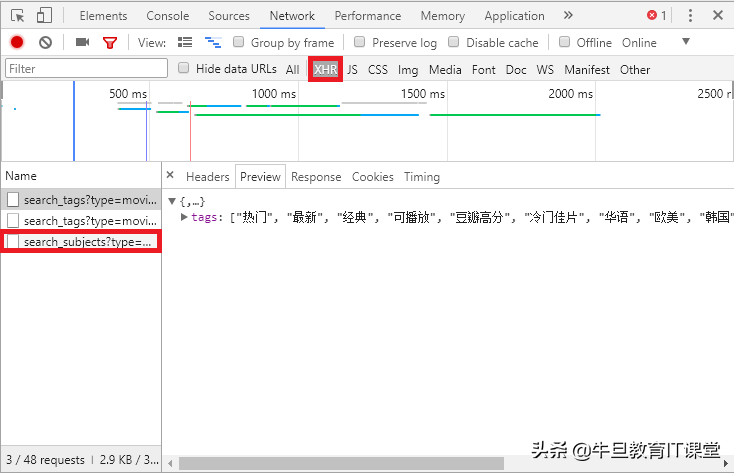Image resolution: width=734 pixels, height=473 pixels.
Task: Clear the network log
Action: [x=45, y=43]
